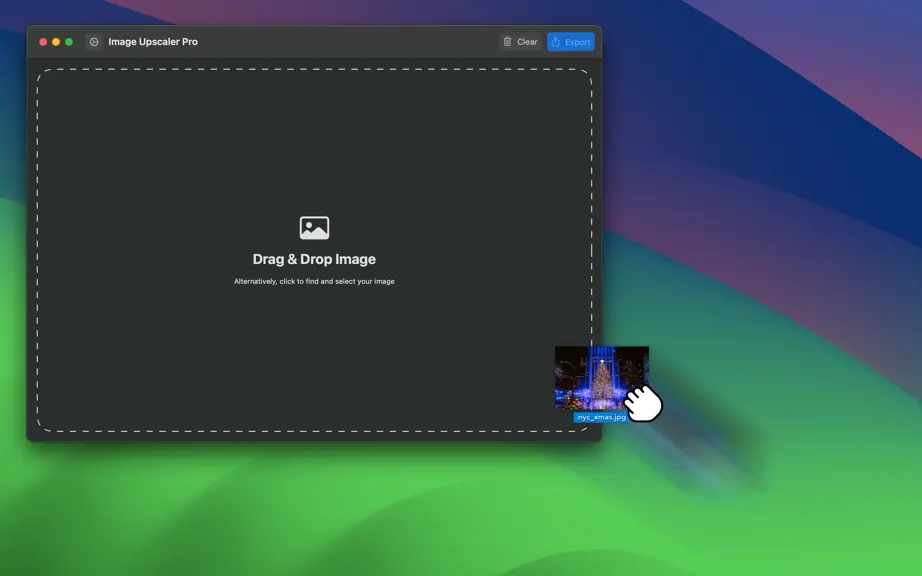Click the Christmas tree in the dragged photo
This screenshot has height=576, width=922.
coord(601,380)
